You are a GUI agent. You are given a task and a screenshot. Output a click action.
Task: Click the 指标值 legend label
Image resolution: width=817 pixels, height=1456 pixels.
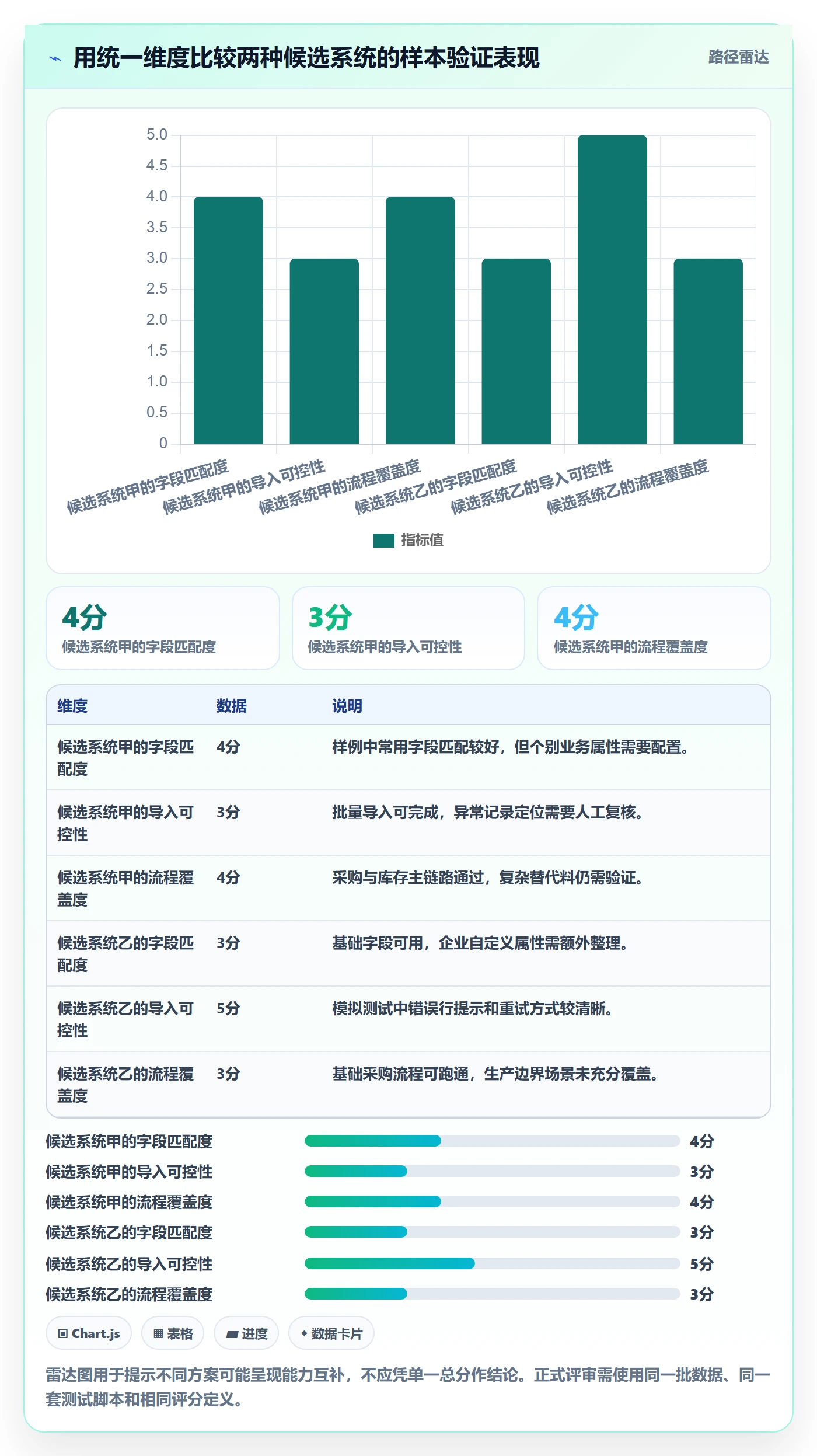(x=423, y=540)
